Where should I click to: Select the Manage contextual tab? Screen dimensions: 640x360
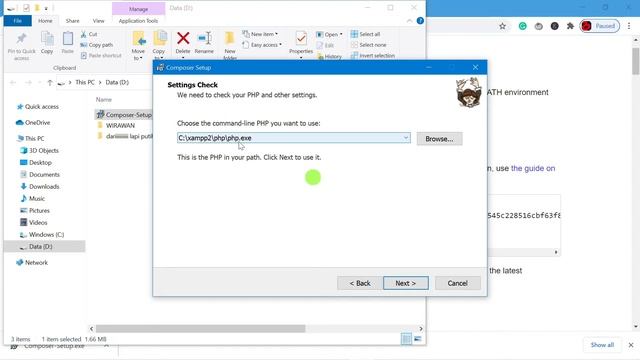138,9
